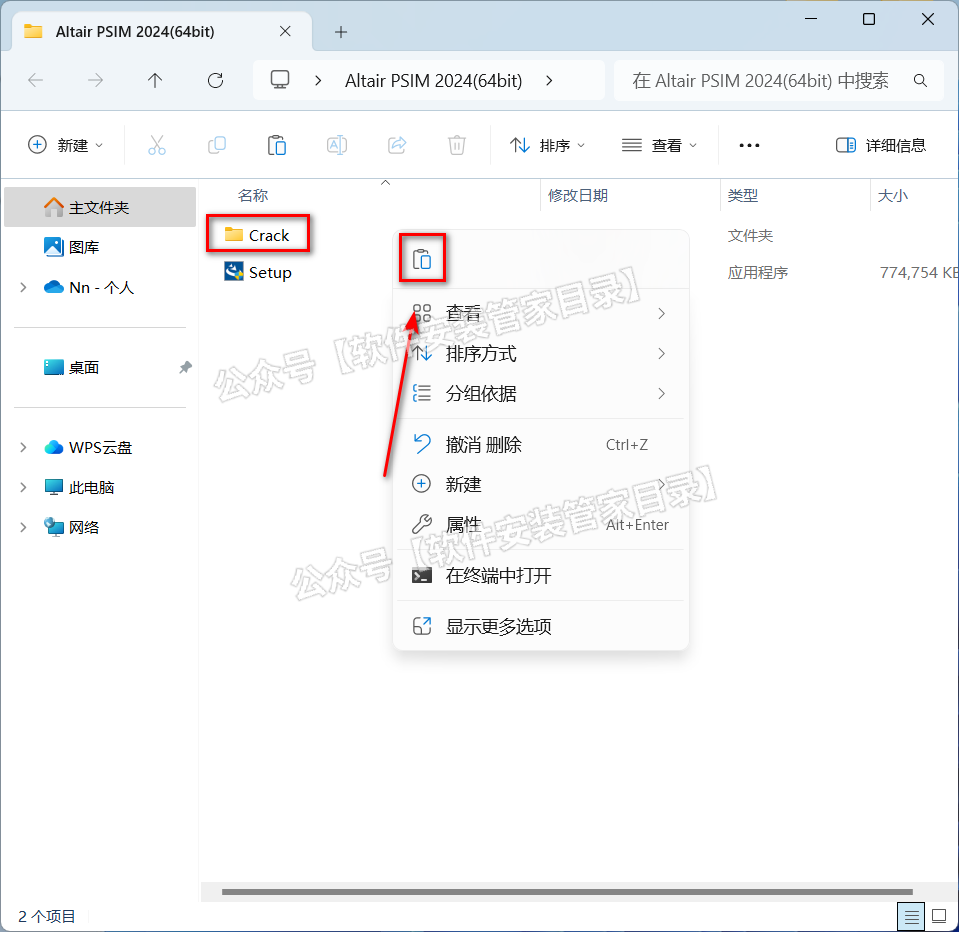
Task: Open 新建 in the context menu
Action: pyautogui.click(x=541, y=484)
